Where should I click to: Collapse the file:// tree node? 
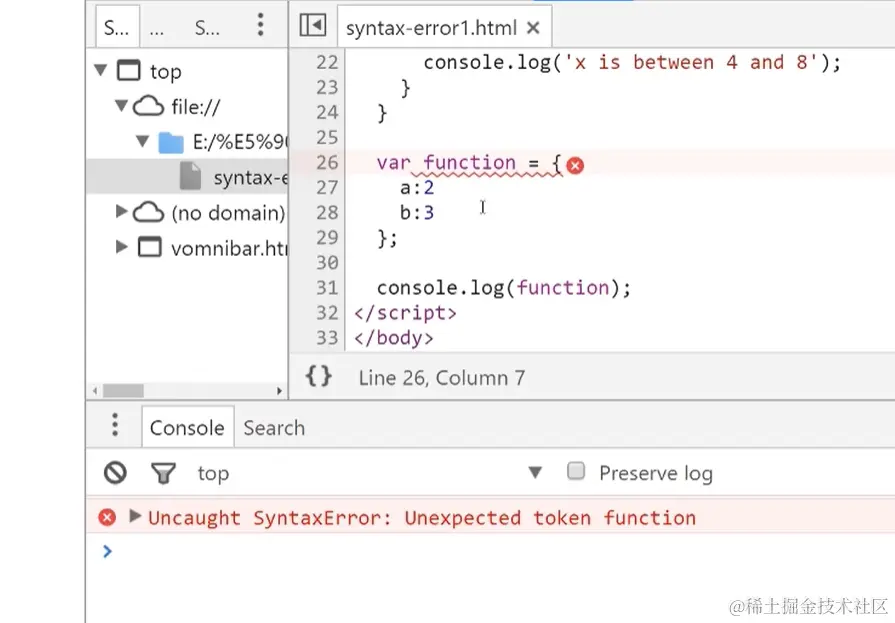pyautogui.click(x=121, y=105)
